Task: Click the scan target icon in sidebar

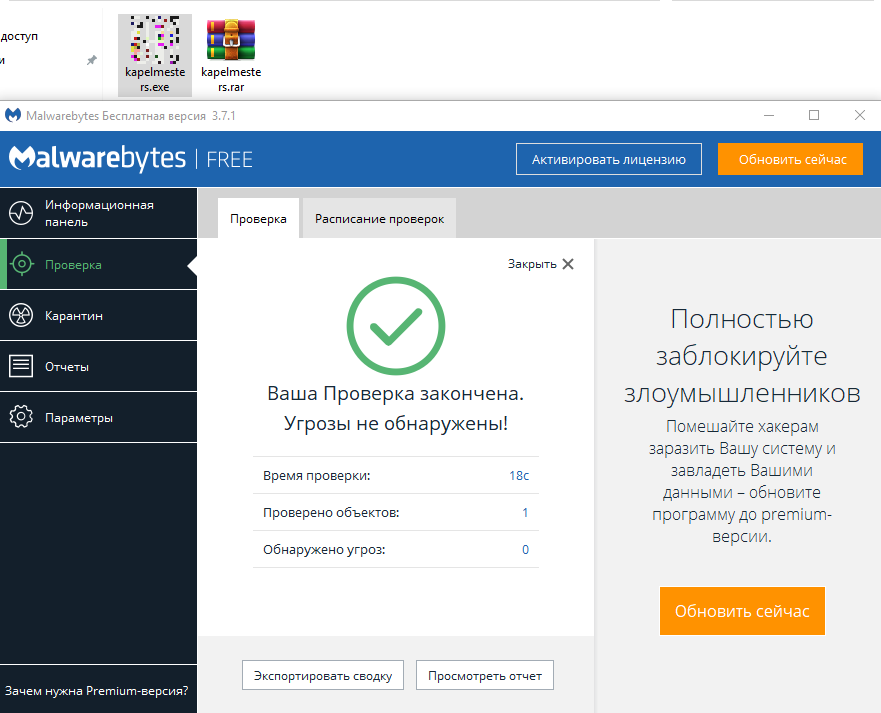Action: point(22,264)
